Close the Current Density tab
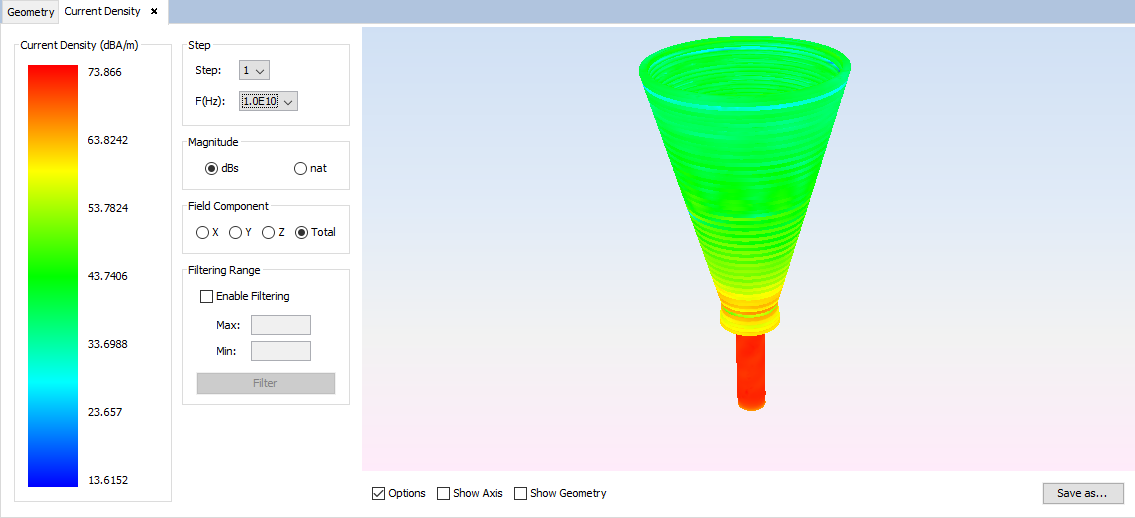The height and width of the screenshot is (518, 1135). (x=154, y=12)
